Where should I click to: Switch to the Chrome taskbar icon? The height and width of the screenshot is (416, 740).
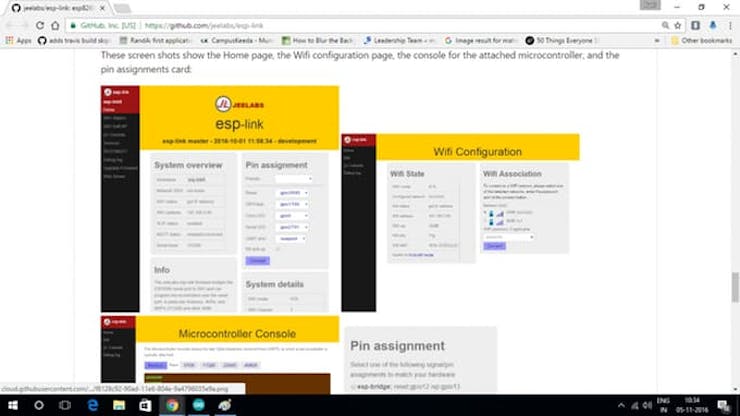click(x=172, y=405)
